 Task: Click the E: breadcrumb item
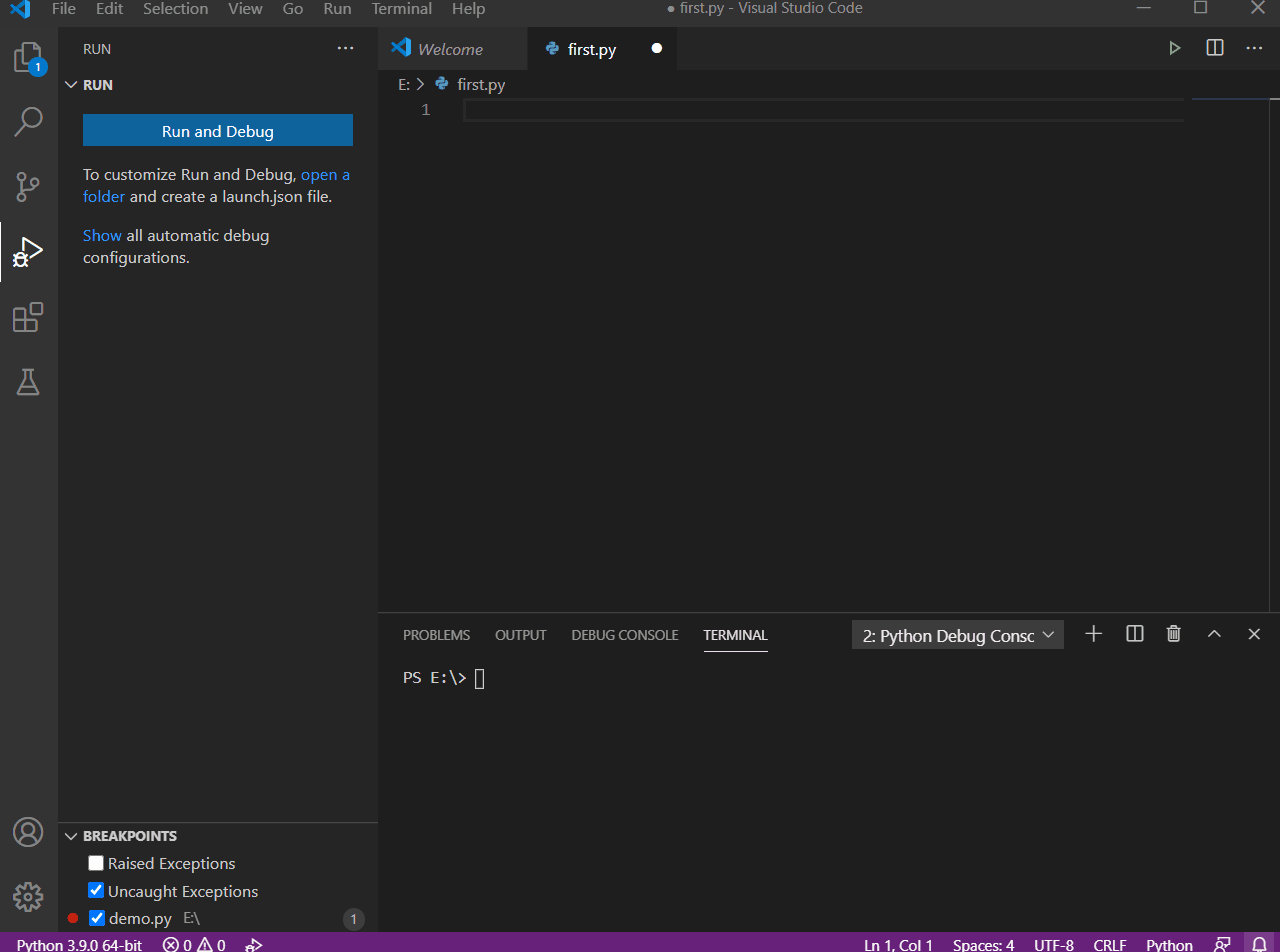point(404,84)
